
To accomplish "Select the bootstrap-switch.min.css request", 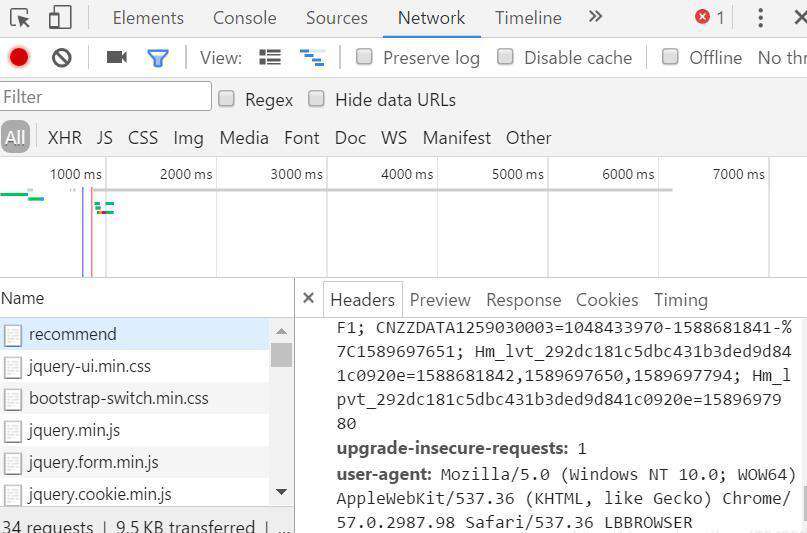I will point(134,398).
